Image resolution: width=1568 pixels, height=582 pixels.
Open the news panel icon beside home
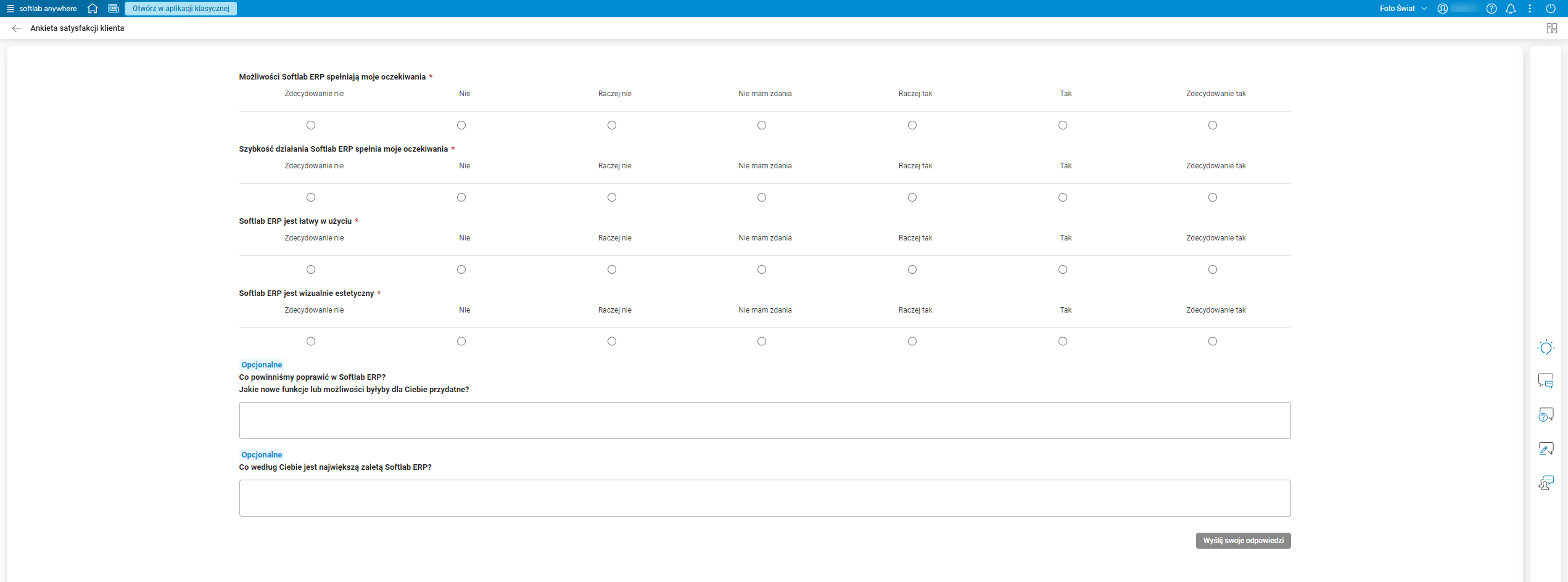pos(113,9)
